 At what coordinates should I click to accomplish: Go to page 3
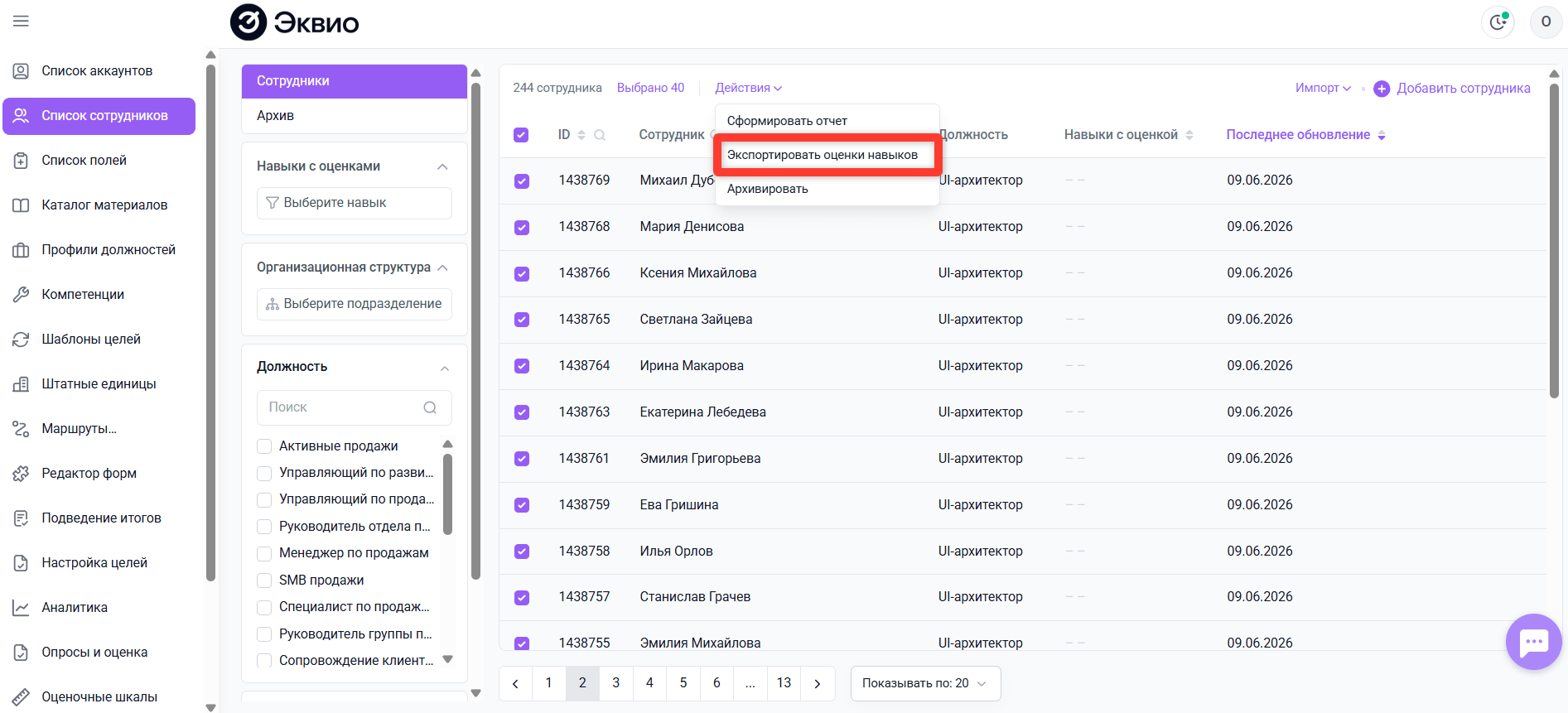tap(616, 683)
